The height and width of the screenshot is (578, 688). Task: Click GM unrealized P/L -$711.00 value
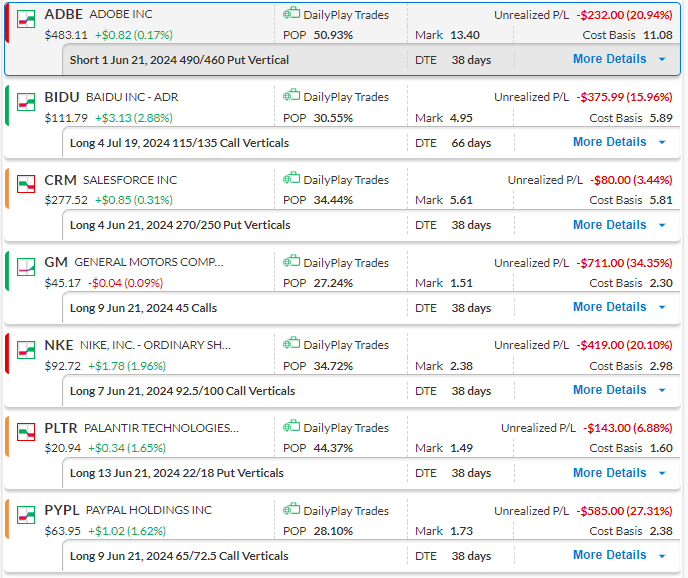pyautogui.click(x=624, y=263)
